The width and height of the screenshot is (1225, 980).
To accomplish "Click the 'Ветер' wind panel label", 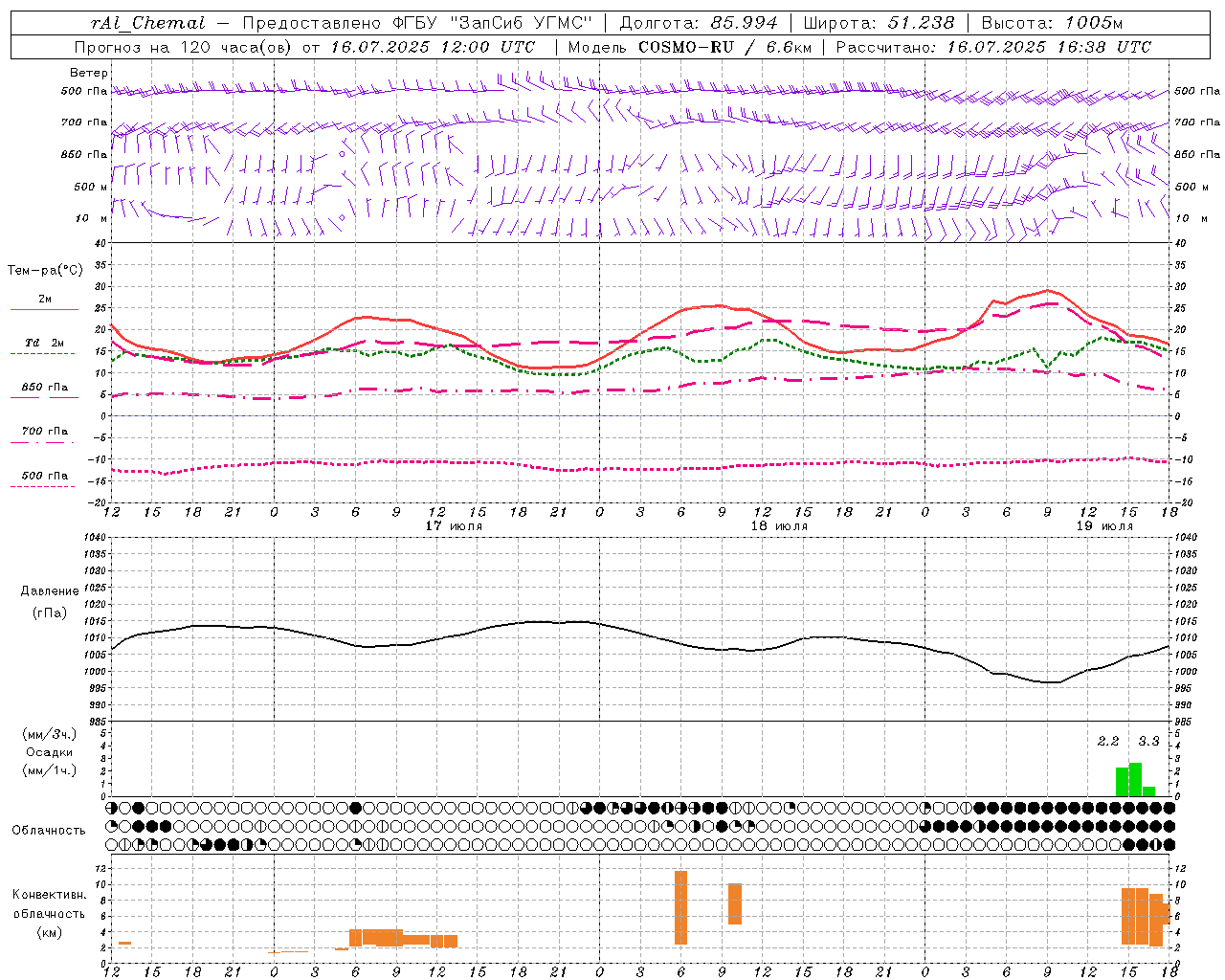I will (88, 73).
